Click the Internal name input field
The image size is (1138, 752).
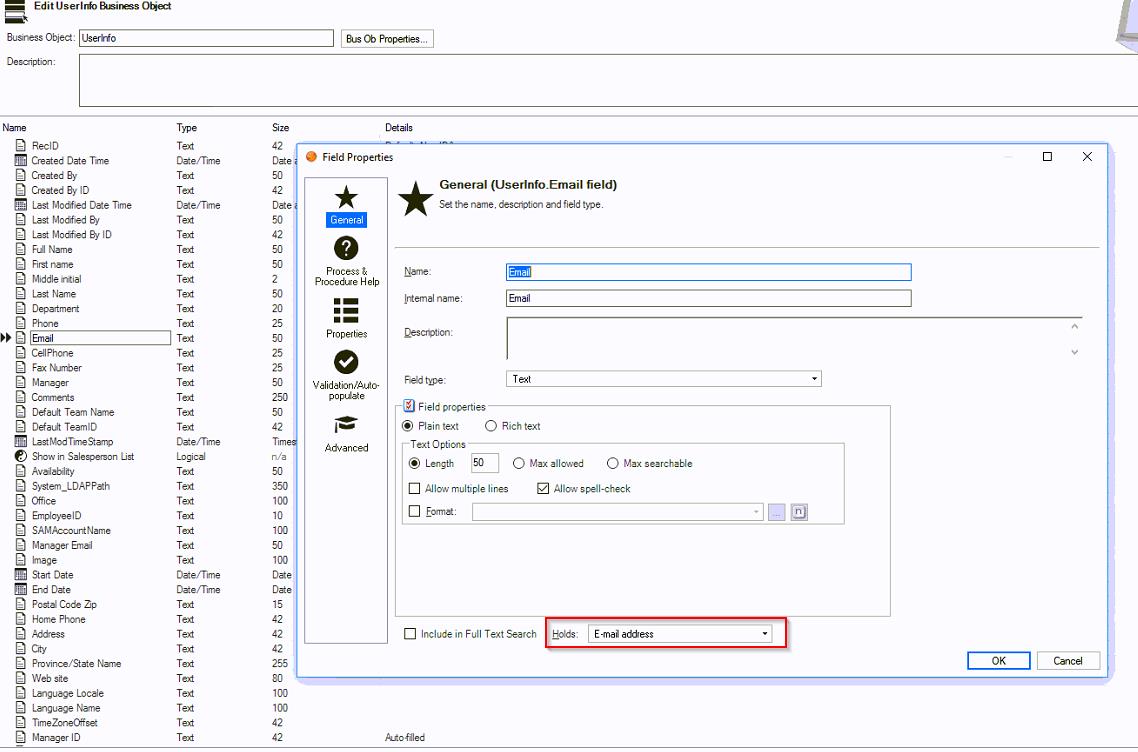[708, 298]
